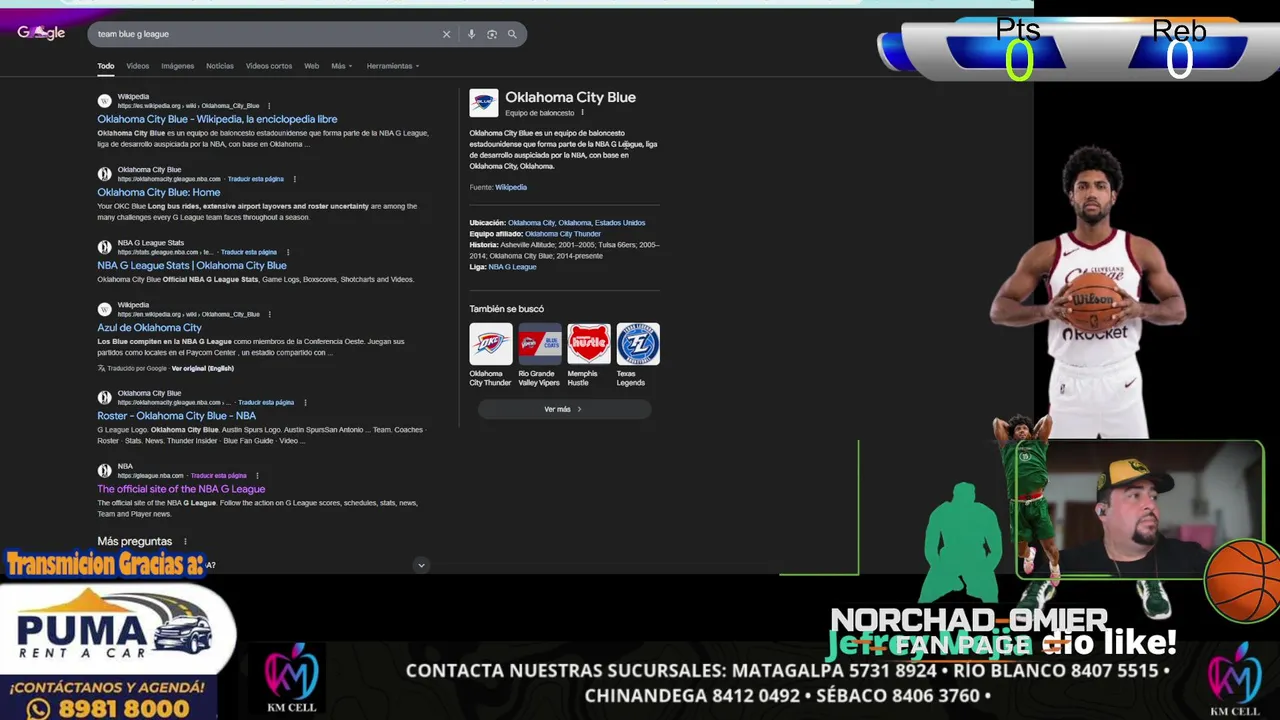Click the 'También se buscó' heading
The width and height of the screenshot is (1280, 720).
click(507, 309)
